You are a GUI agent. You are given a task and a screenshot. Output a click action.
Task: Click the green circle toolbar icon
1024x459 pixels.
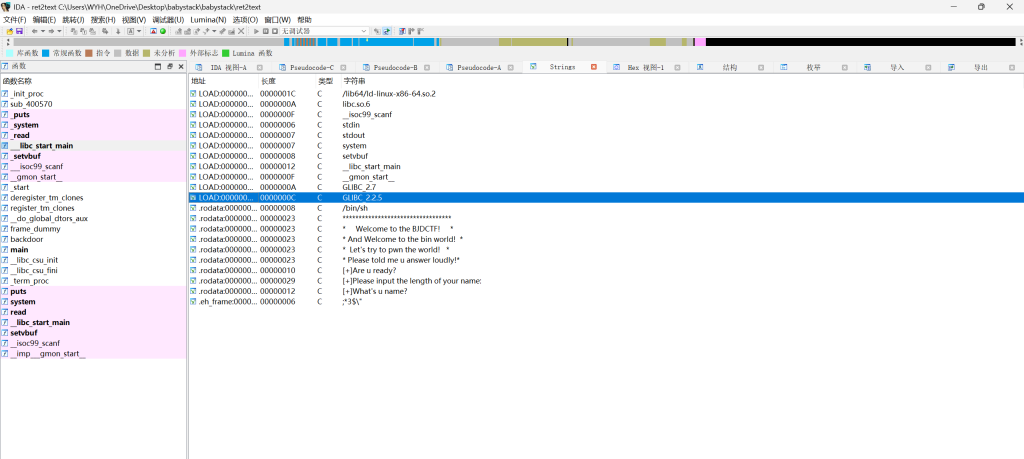point(163,31)
